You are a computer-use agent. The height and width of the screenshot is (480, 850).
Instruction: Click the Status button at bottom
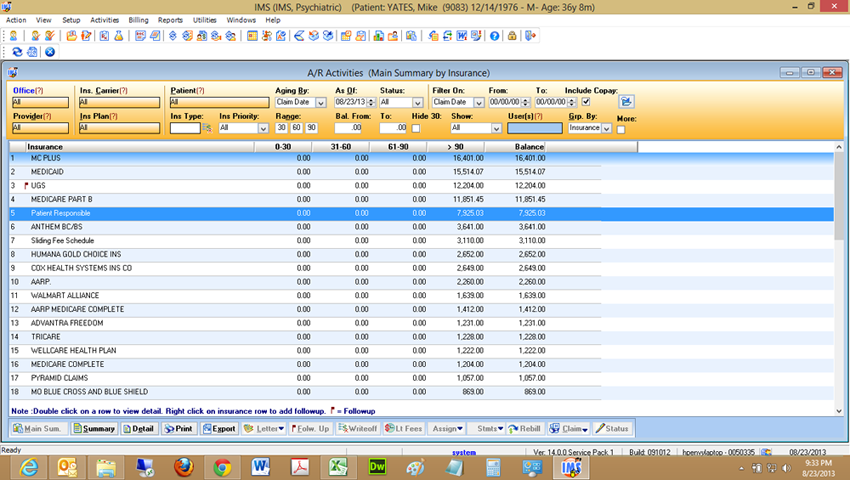click(612, 428)
